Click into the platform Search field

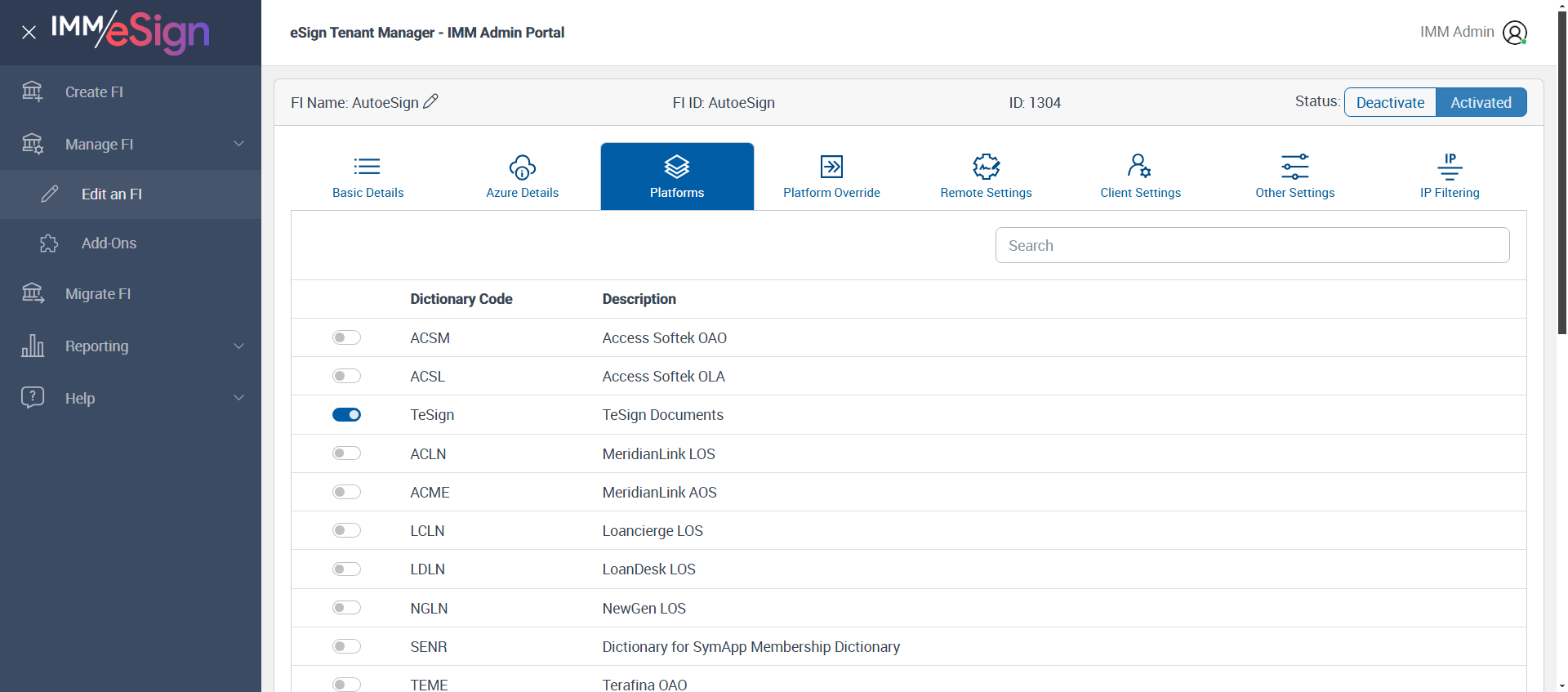[1252, 245]
